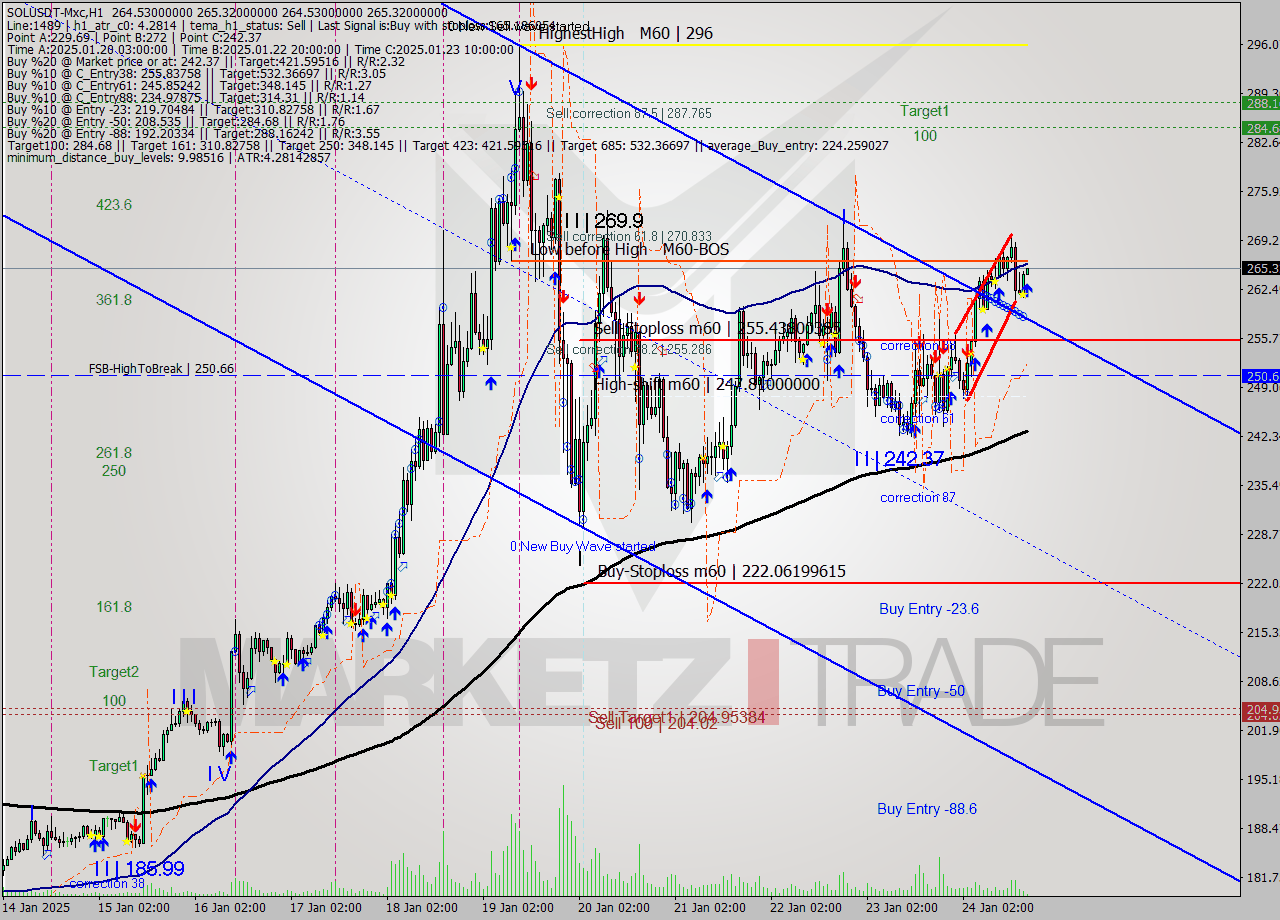The width and height of the screenshot is (1280, 920).
Task: Click the '17 Jan 02:00' time label
Action: coord(326,908)
